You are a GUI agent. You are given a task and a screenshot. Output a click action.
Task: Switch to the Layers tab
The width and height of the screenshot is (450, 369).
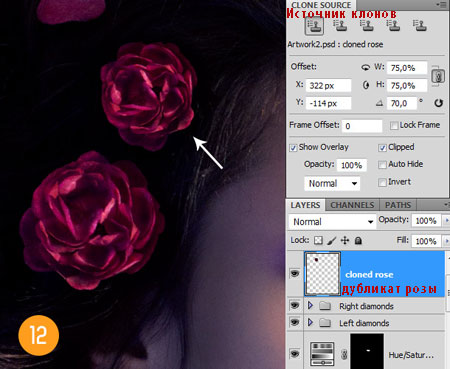(305, 205)
